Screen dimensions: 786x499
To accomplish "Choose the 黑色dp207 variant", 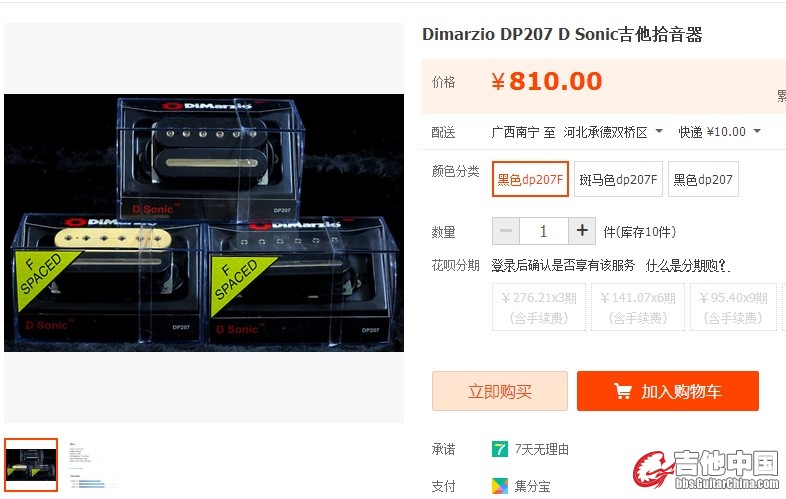I will [703, 179].
